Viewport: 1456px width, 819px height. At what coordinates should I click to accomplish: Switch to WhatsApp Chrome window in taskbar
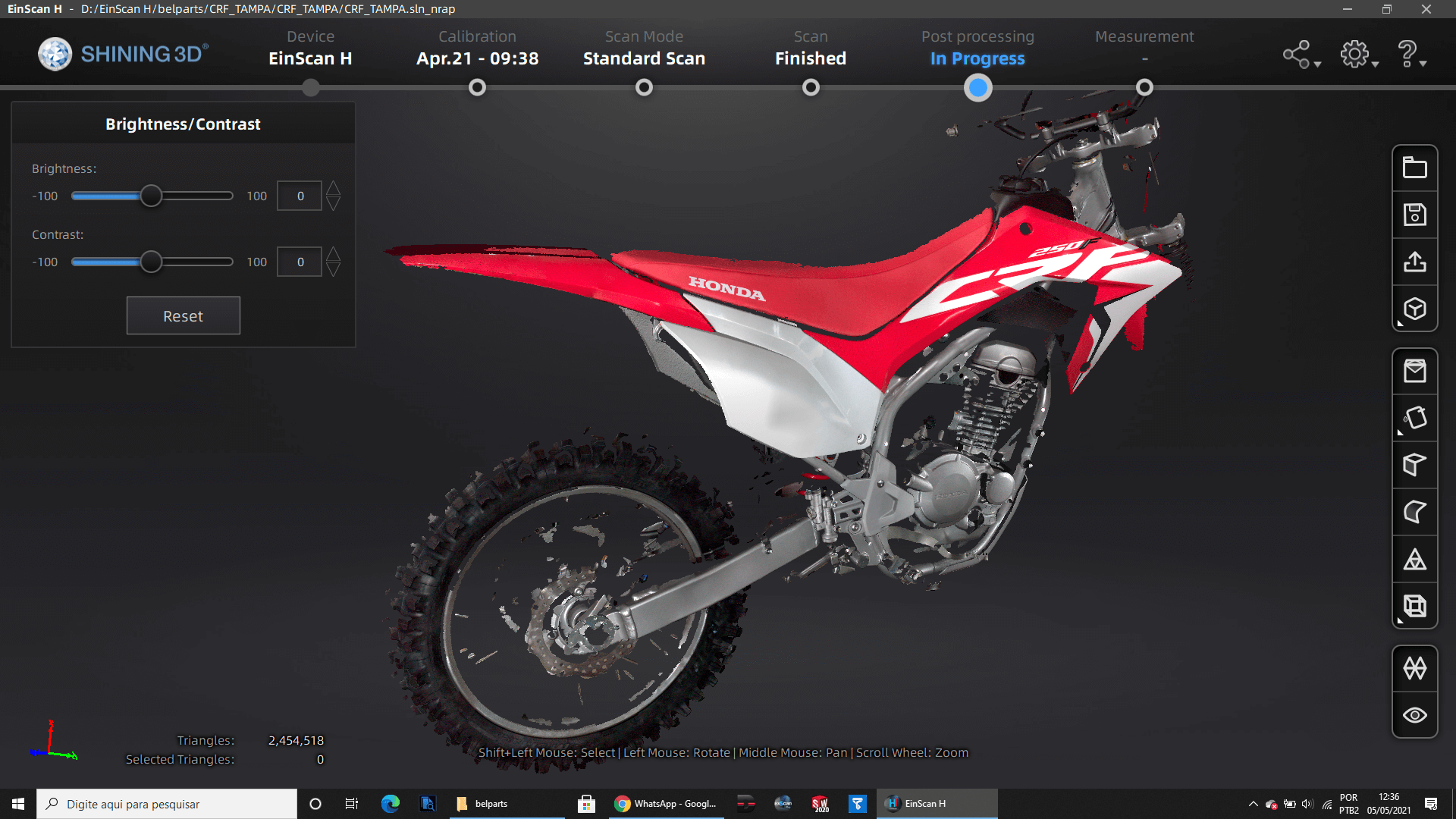click(666, 804)
